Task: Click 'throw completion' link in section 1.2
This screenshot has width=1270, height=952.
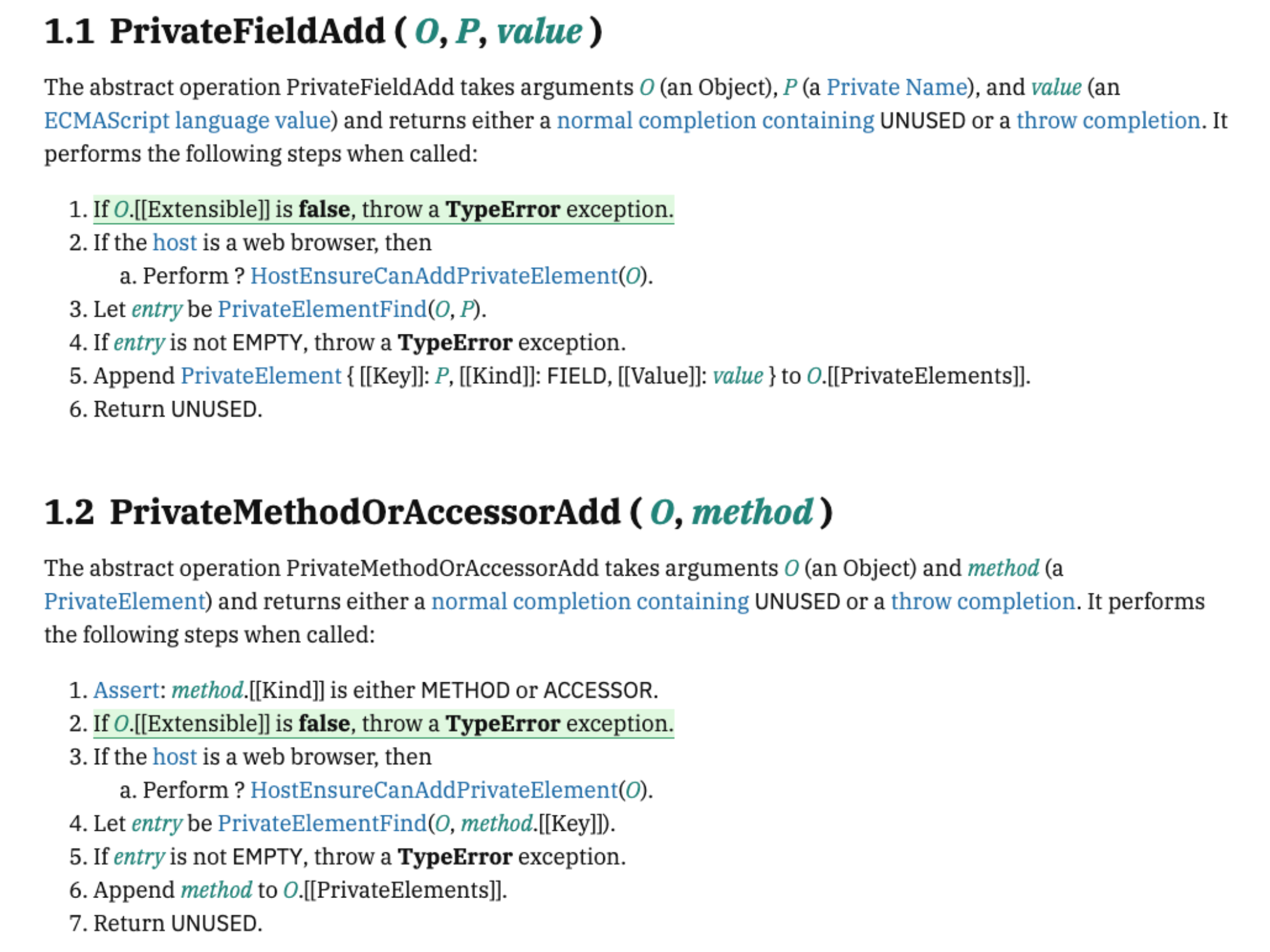Action: (x=982, y=602)
